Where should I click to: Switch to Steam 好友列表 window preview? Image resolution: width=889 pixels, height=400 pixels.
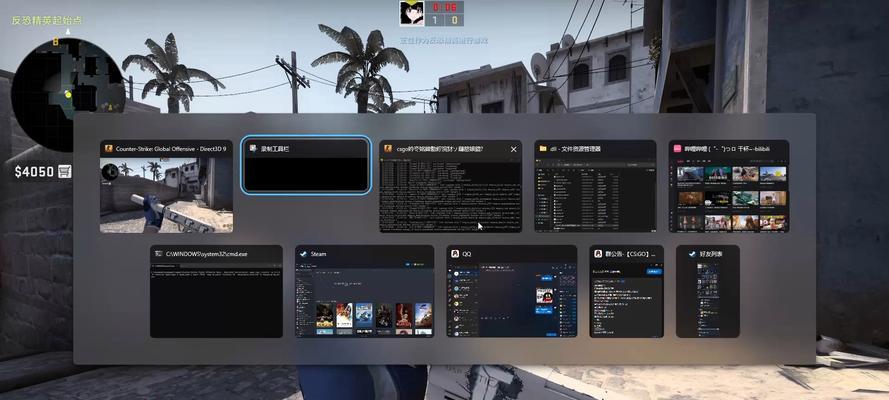coord(708,291)
